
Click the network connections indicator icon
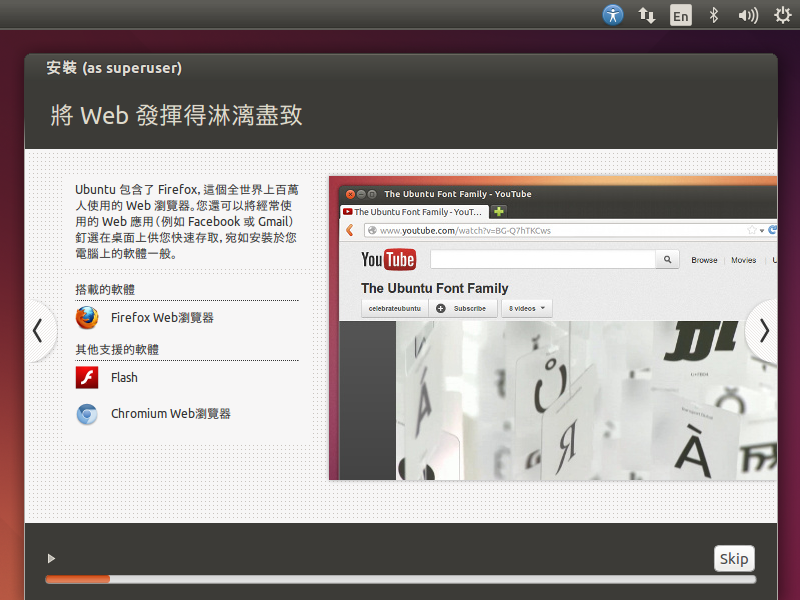647,15
